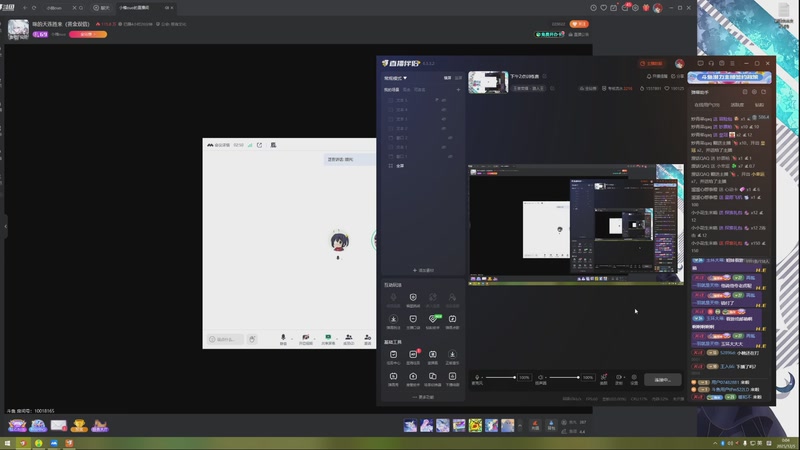Click green signal strength icon in meeting window
The width and height of the screenshot is (800, 450).
(x=250, y=145)
